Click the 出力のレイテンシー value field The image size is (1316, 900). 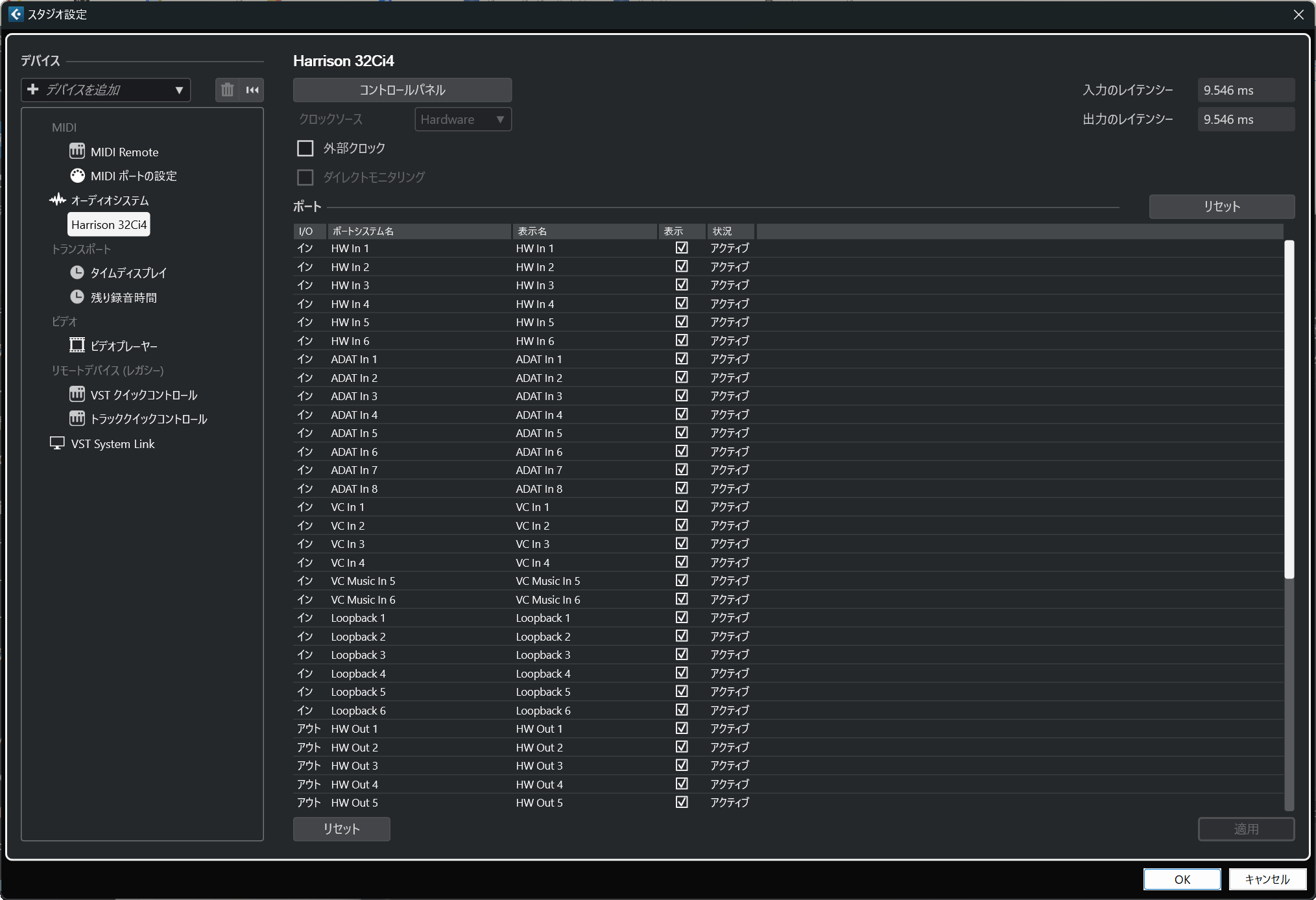point(1246,119)
